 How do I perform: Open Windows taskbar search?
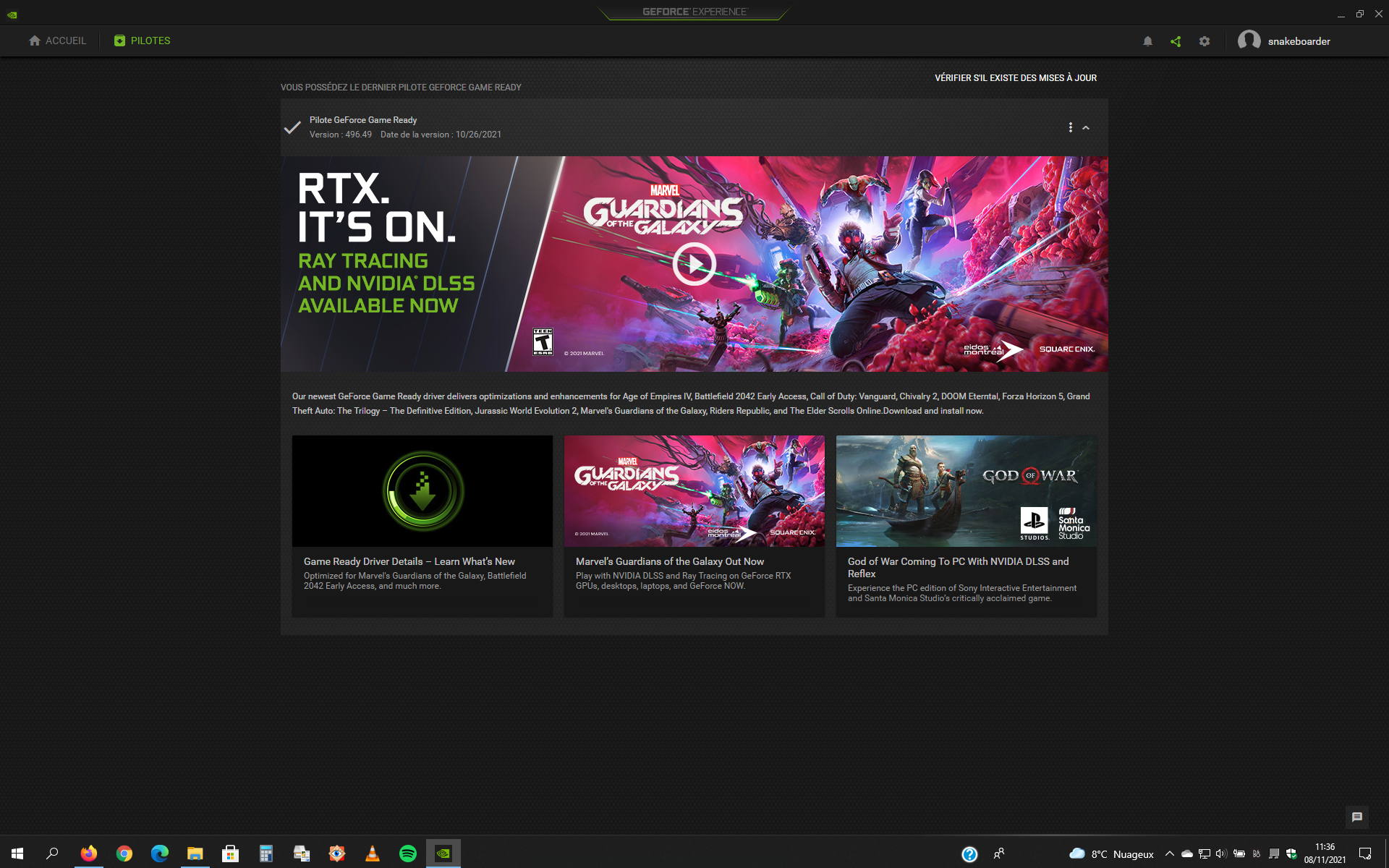click(x=52, y=854)
